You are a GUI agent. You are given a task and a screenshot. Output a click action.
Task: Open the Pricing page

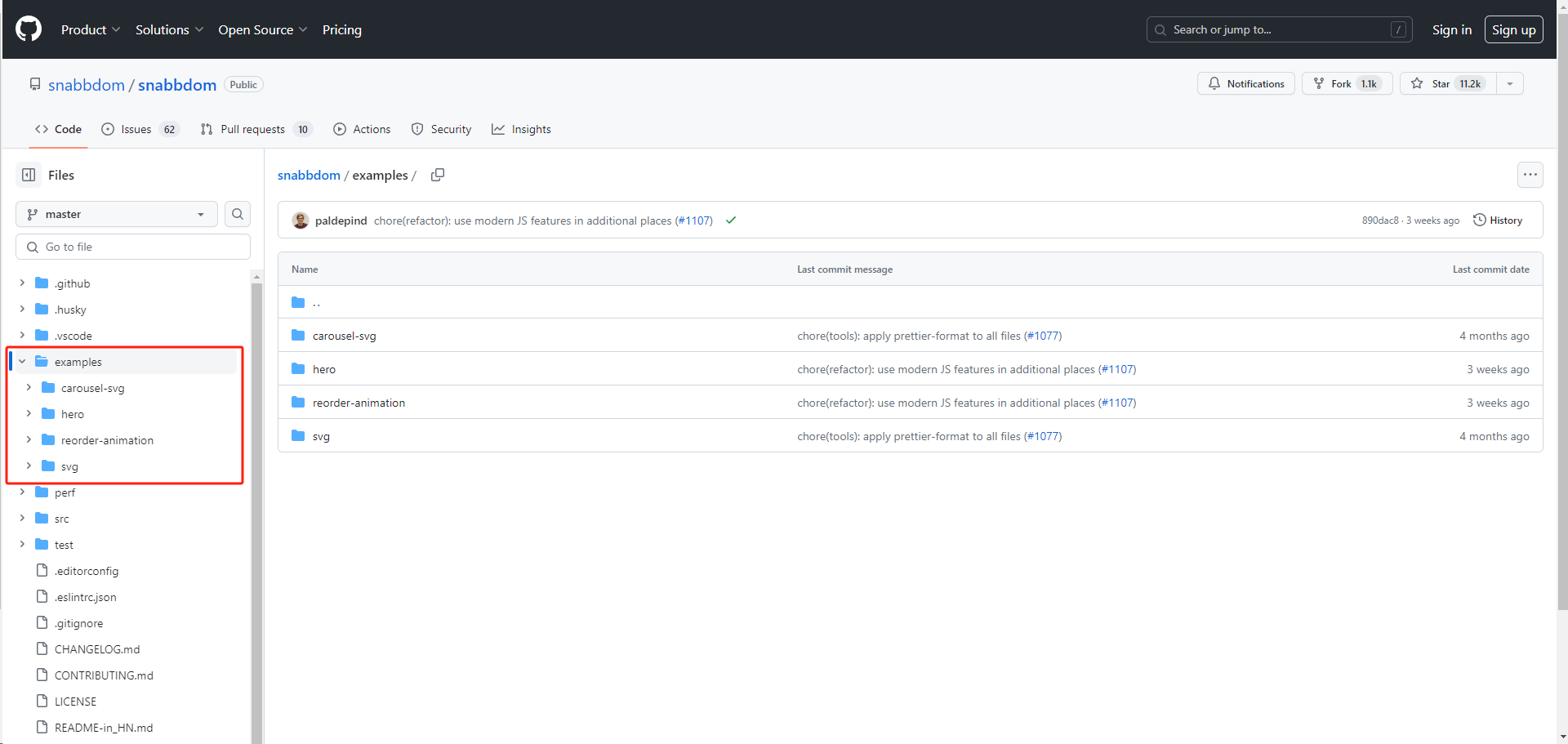tap(342, 29)
